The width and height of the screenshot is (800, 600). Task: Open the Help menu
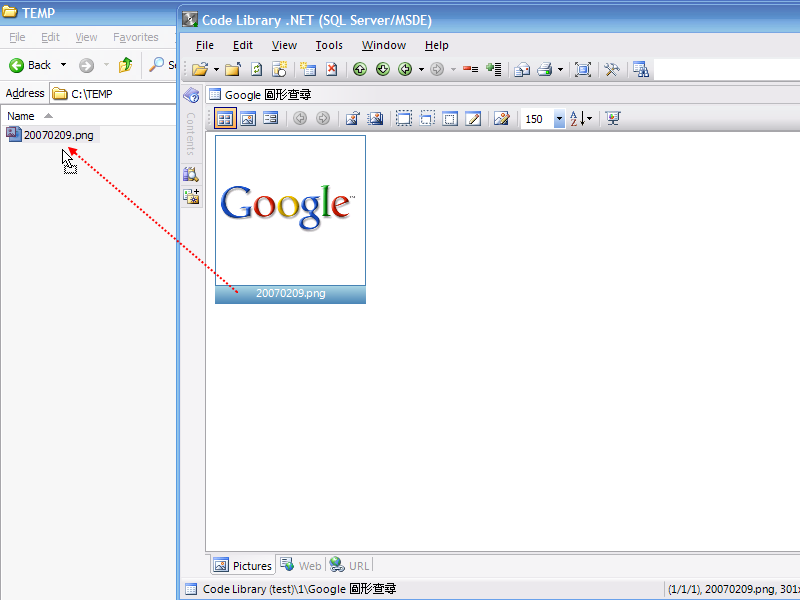click(437, 45)
